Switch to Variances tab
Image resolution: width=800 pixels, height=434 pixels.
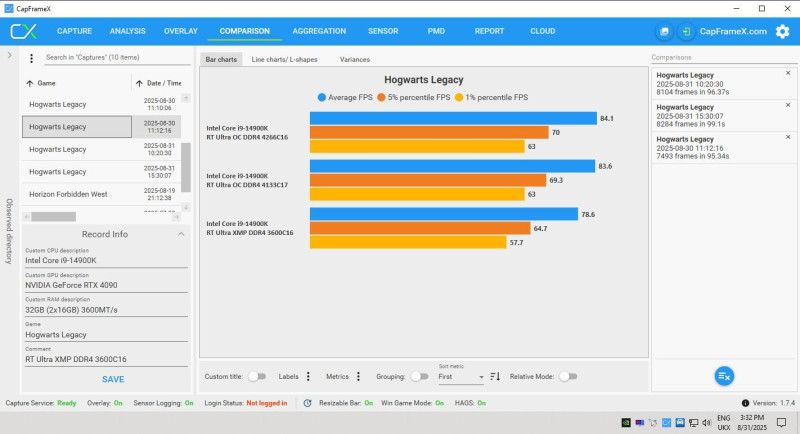(x=355, y=60)
